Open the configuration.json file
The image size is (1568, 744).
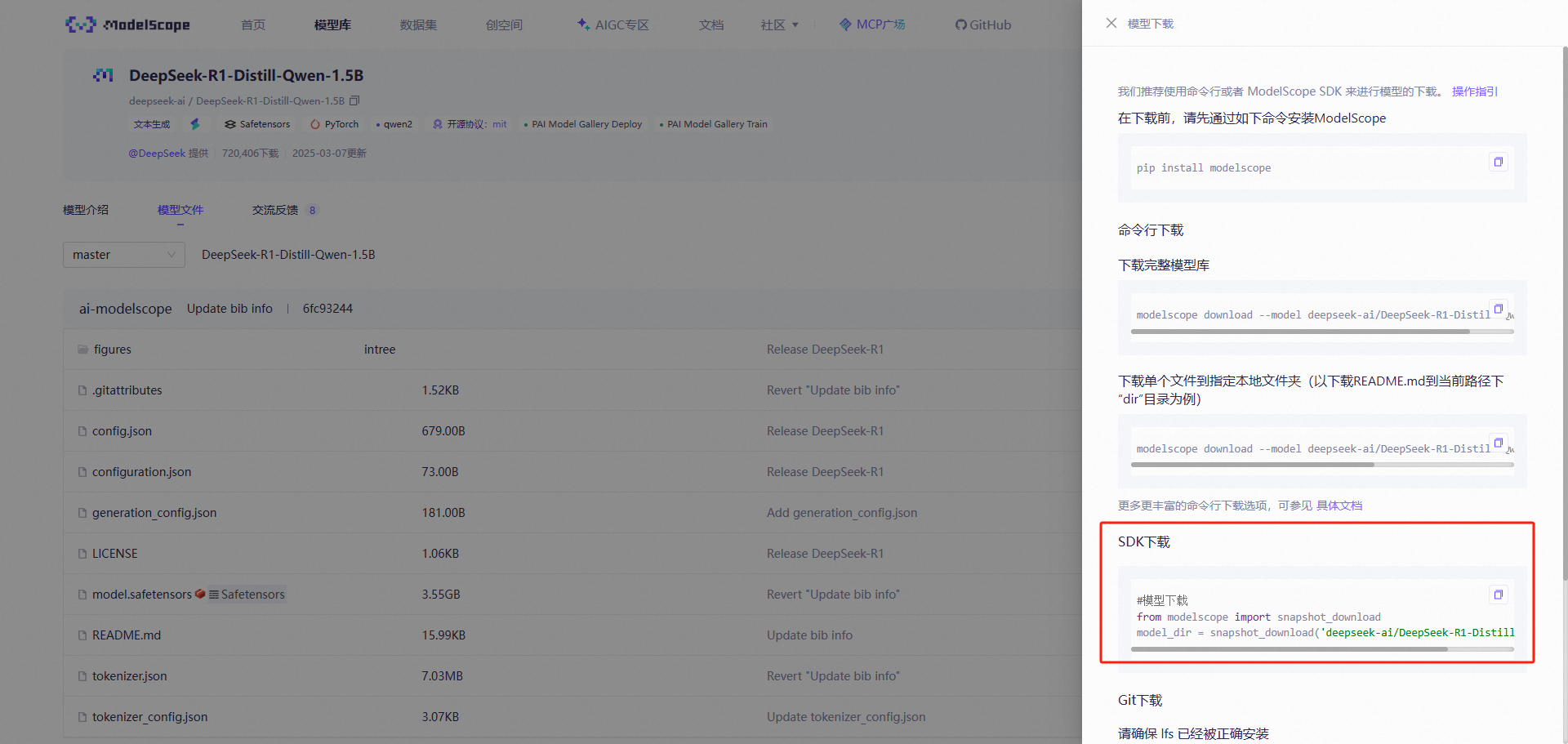[x=141, y=472]
